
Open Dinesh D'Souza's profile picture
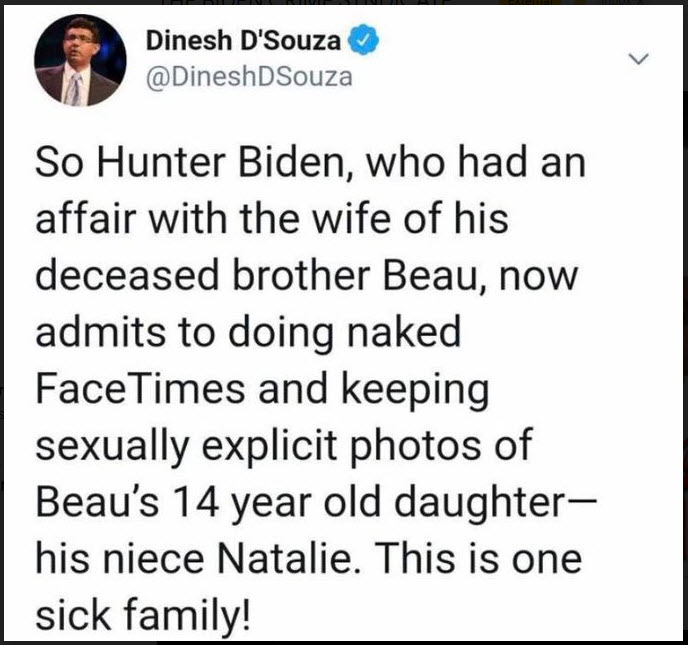(x=80, y=60)
